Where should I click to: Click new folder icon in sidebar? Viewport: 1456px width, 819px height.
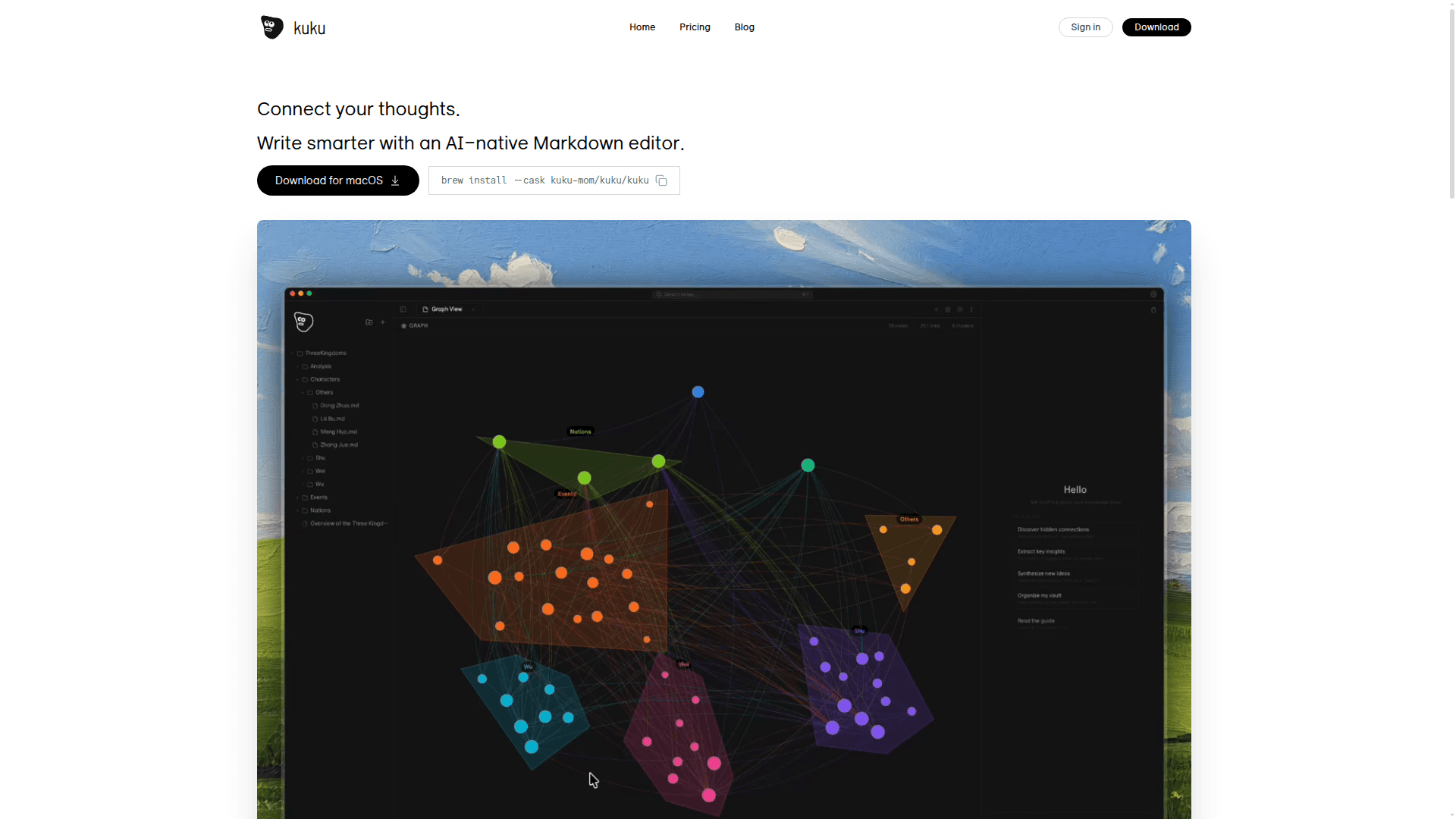(x=369, y=322)
